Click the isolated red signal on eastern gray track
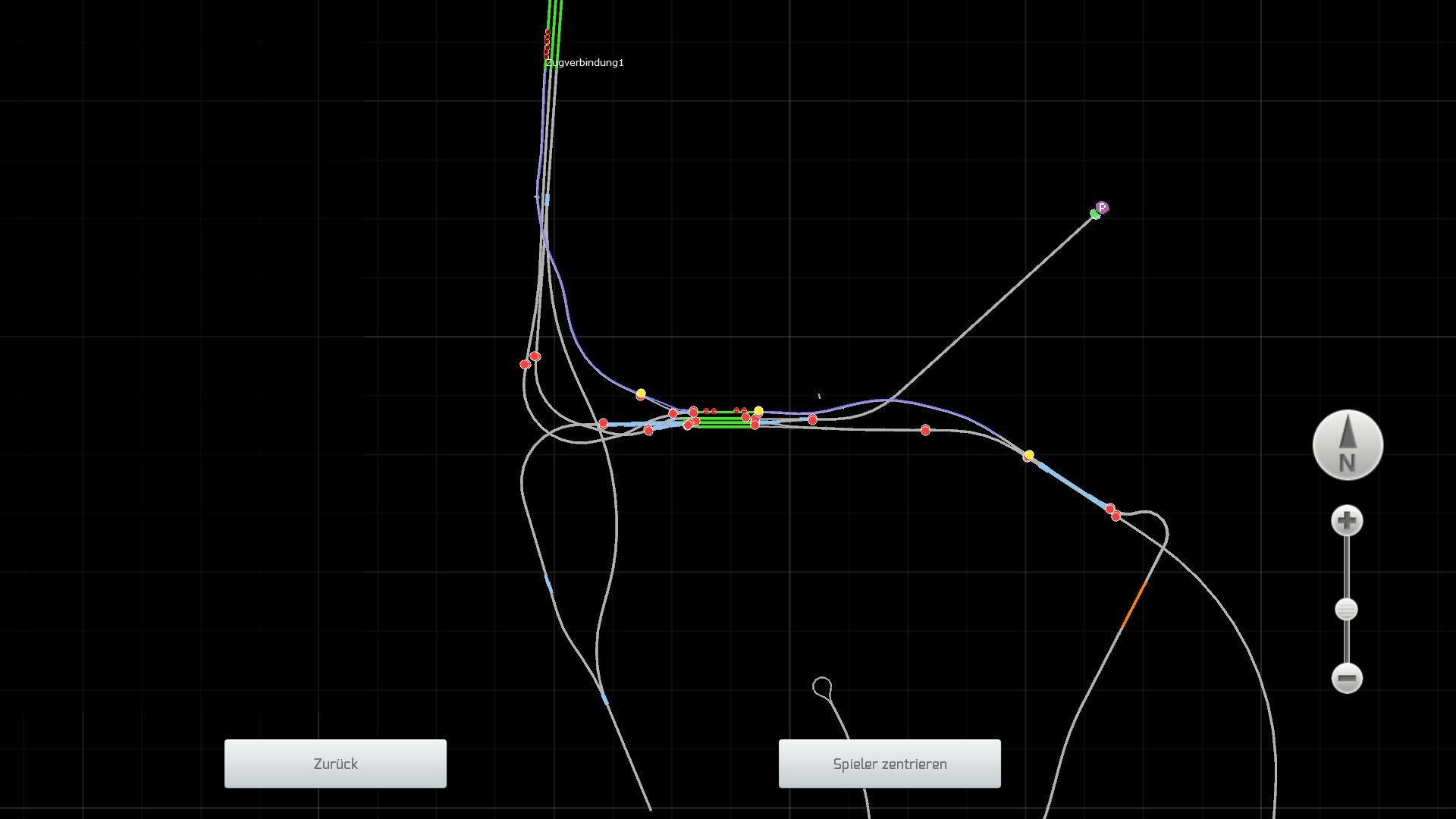Viewport: 1456px width, 819px height. click(x=925, y=430)
